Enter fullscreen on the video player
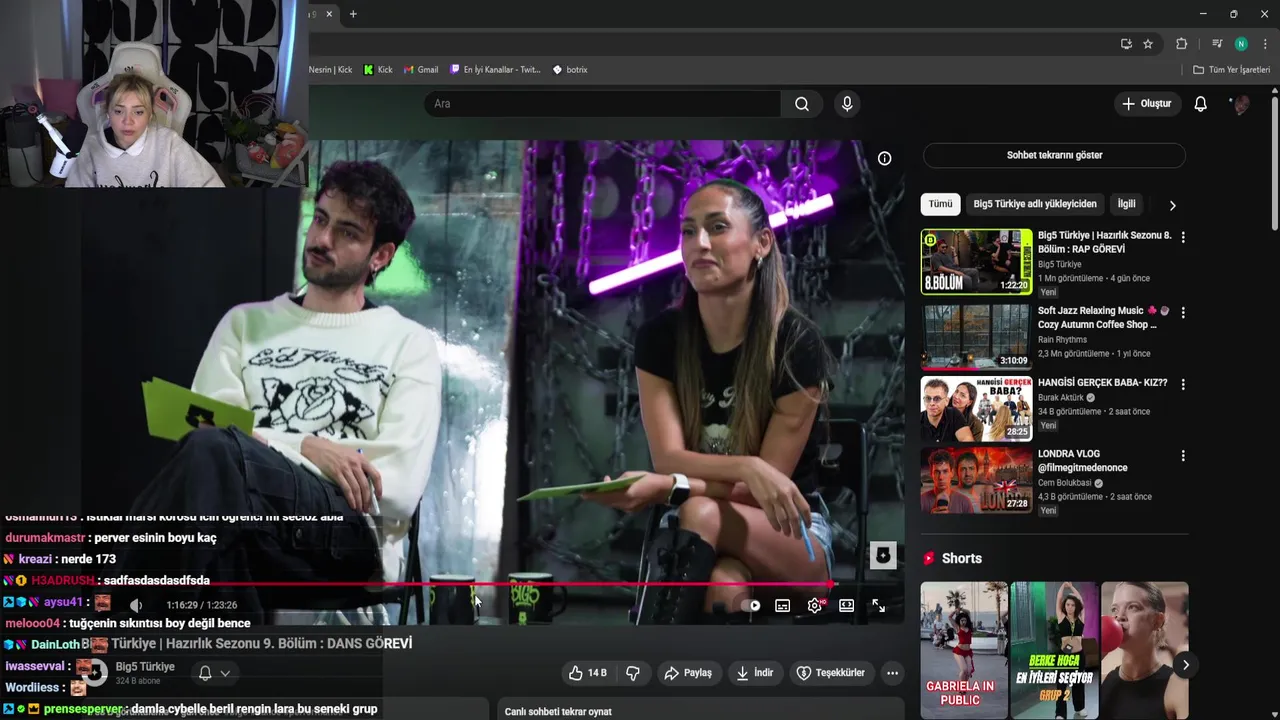The width and height of the screenshot is (1280, 720). click(x=878, y=605)
